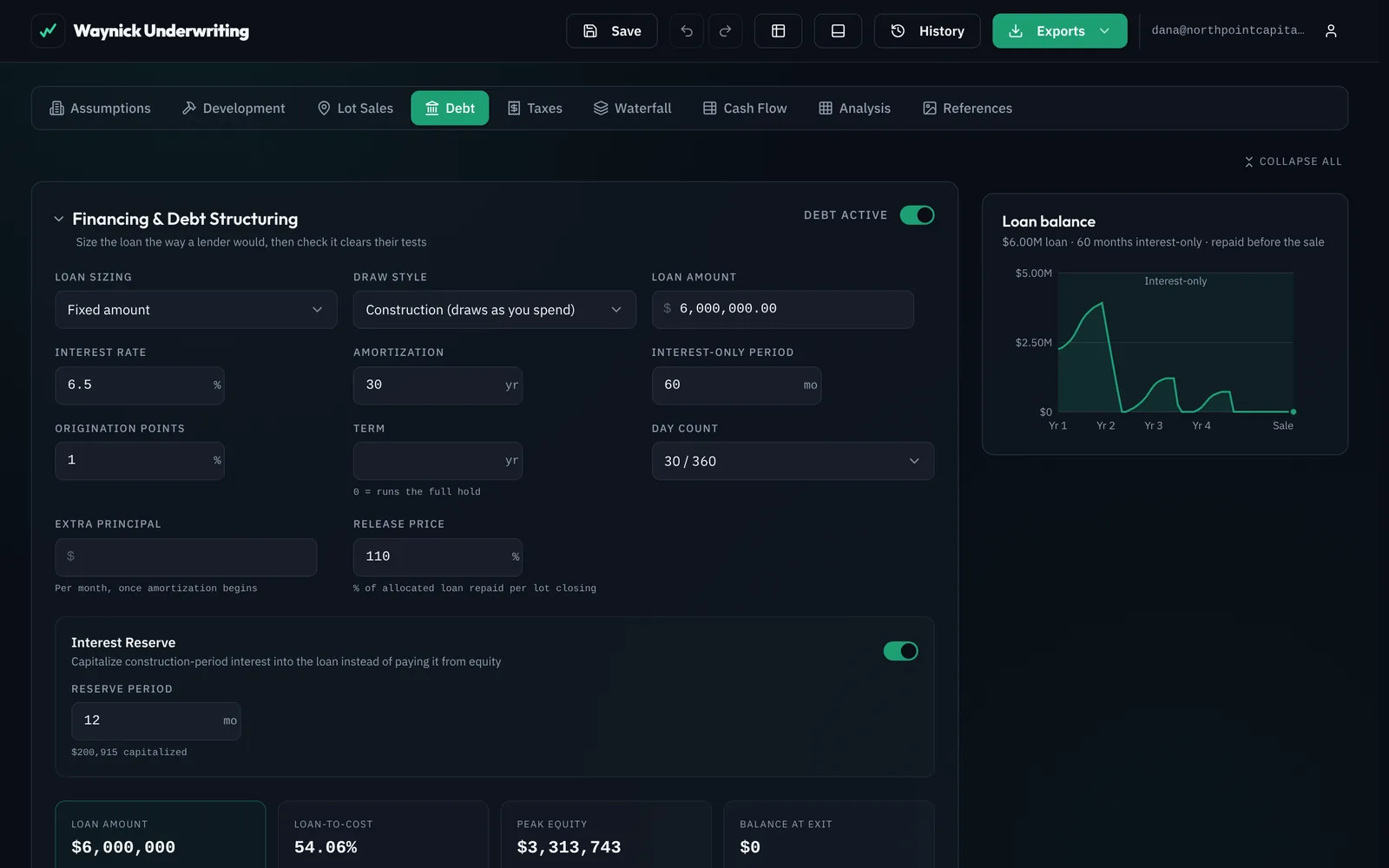Click the Extra Principal field
This screenshot has height=868, width=1389.
(x=186, y=557)
